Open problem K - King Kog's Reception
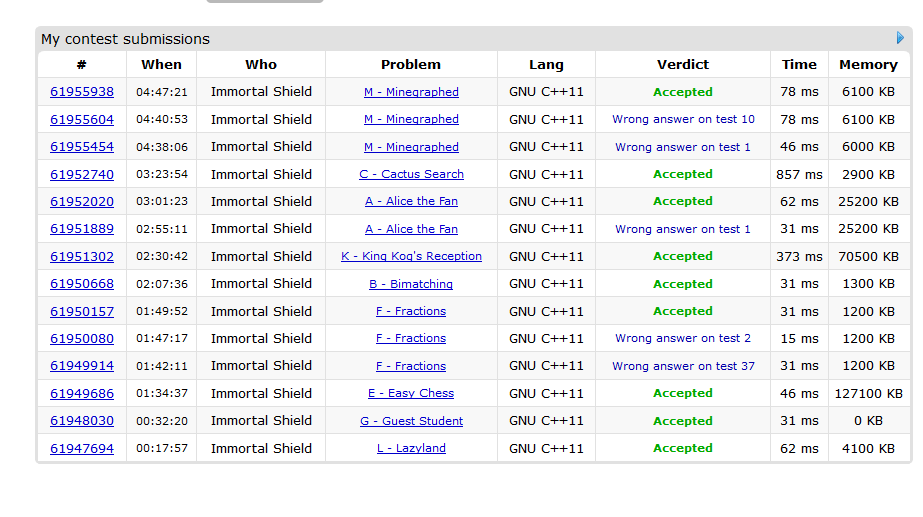This screenshot has width=923, height=517. tap(411, 256)
